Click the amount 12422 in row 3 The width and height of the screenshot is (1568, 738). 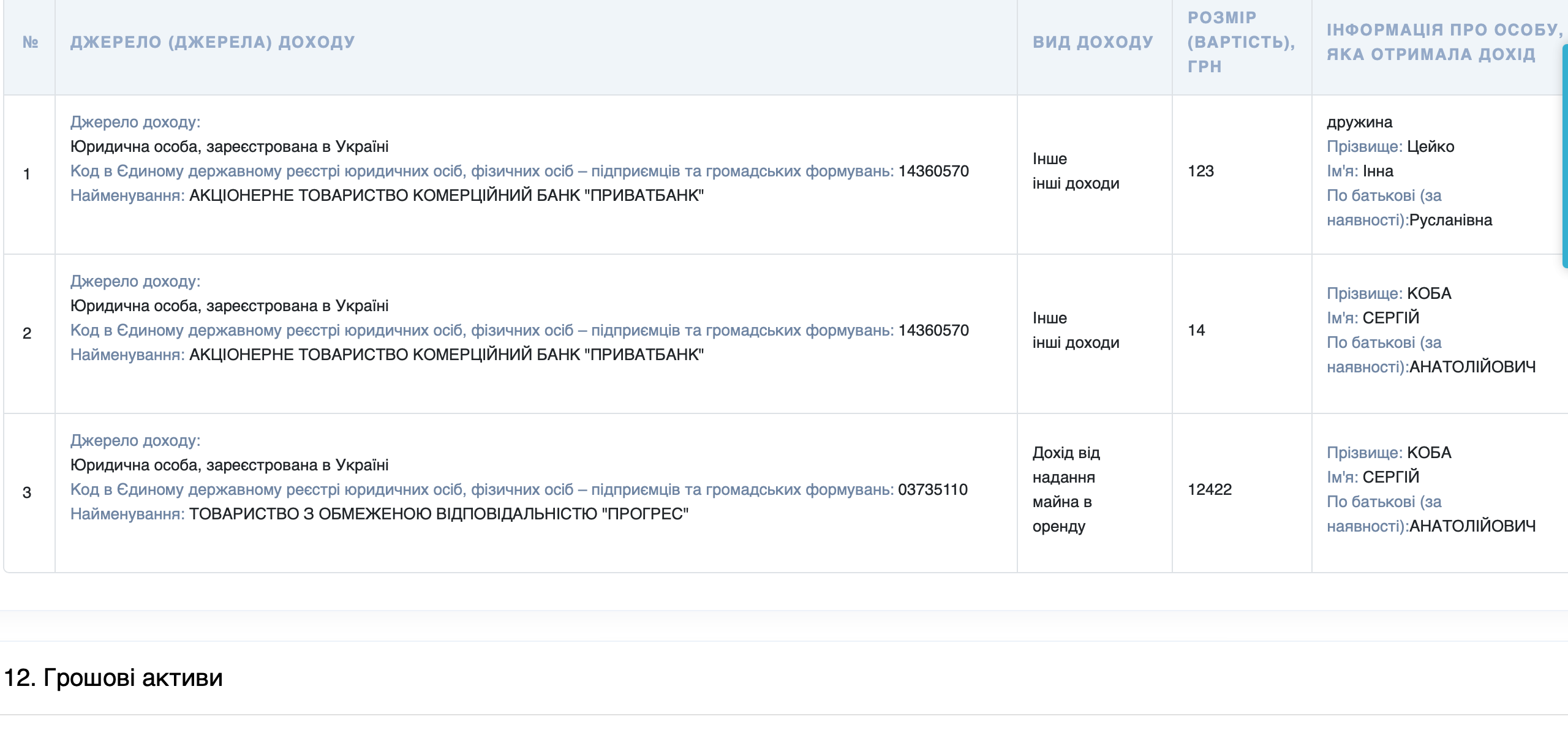(1209, 490)
